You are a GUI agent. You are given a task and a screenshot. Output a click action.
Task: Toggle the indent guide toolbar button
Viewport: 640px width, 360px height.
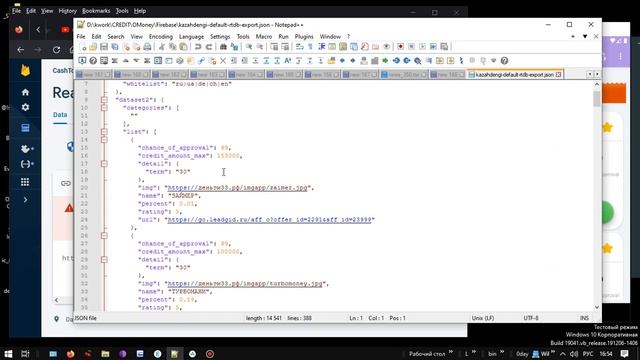pos(321,47)
